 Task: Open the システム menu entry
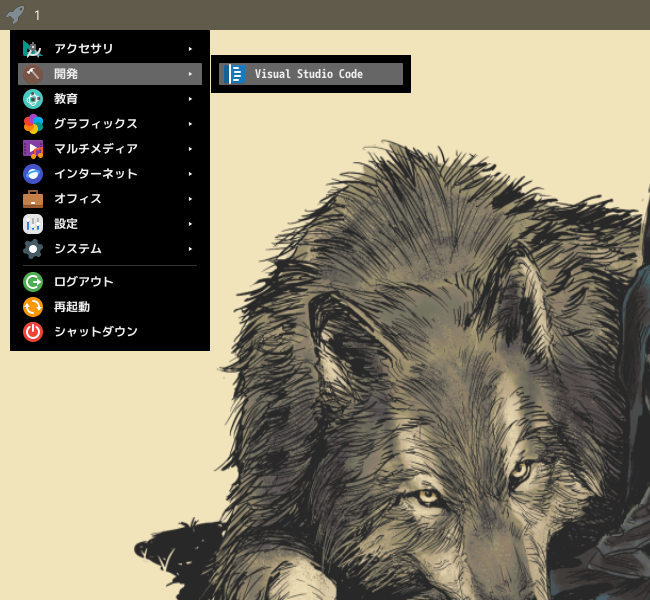(x=110, y=249)
